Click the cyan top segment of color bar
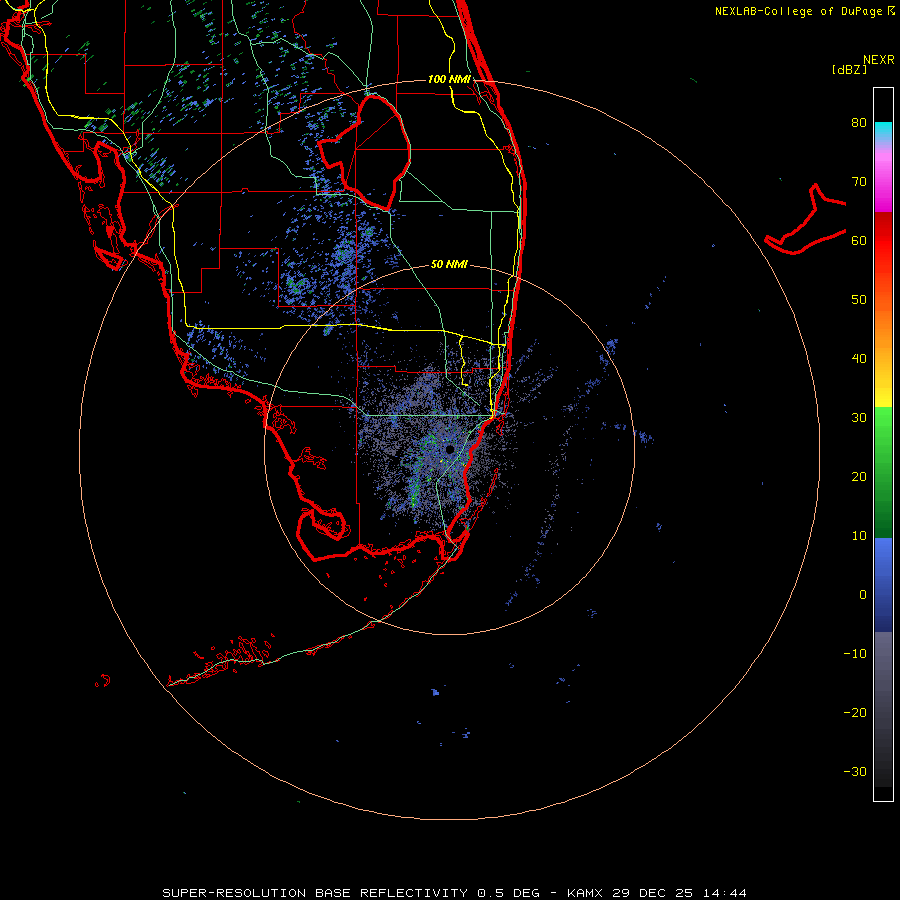The width and height of the screenshot is (900, 900). 883,129
